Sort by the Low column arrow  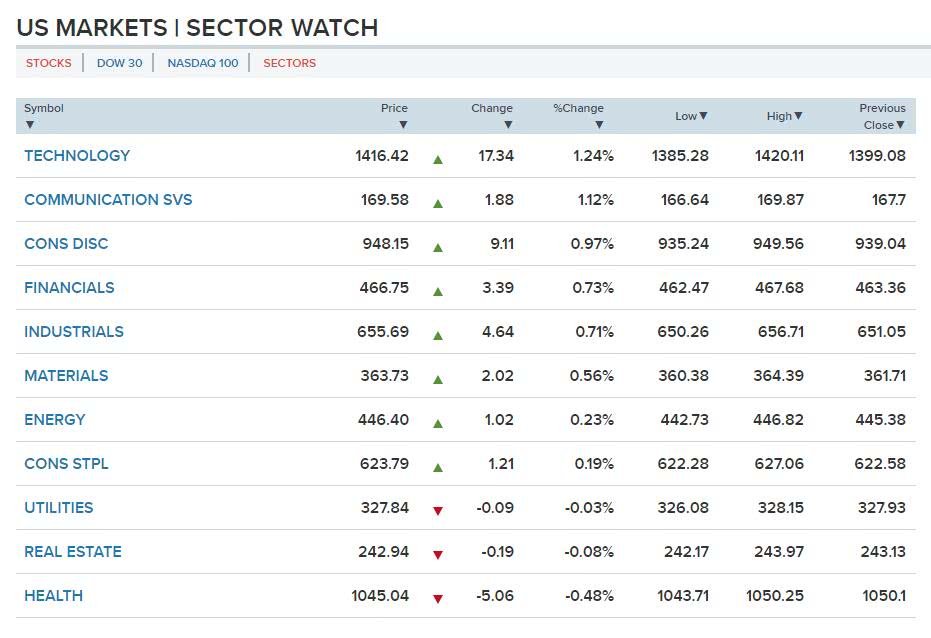tap(703, 116)
